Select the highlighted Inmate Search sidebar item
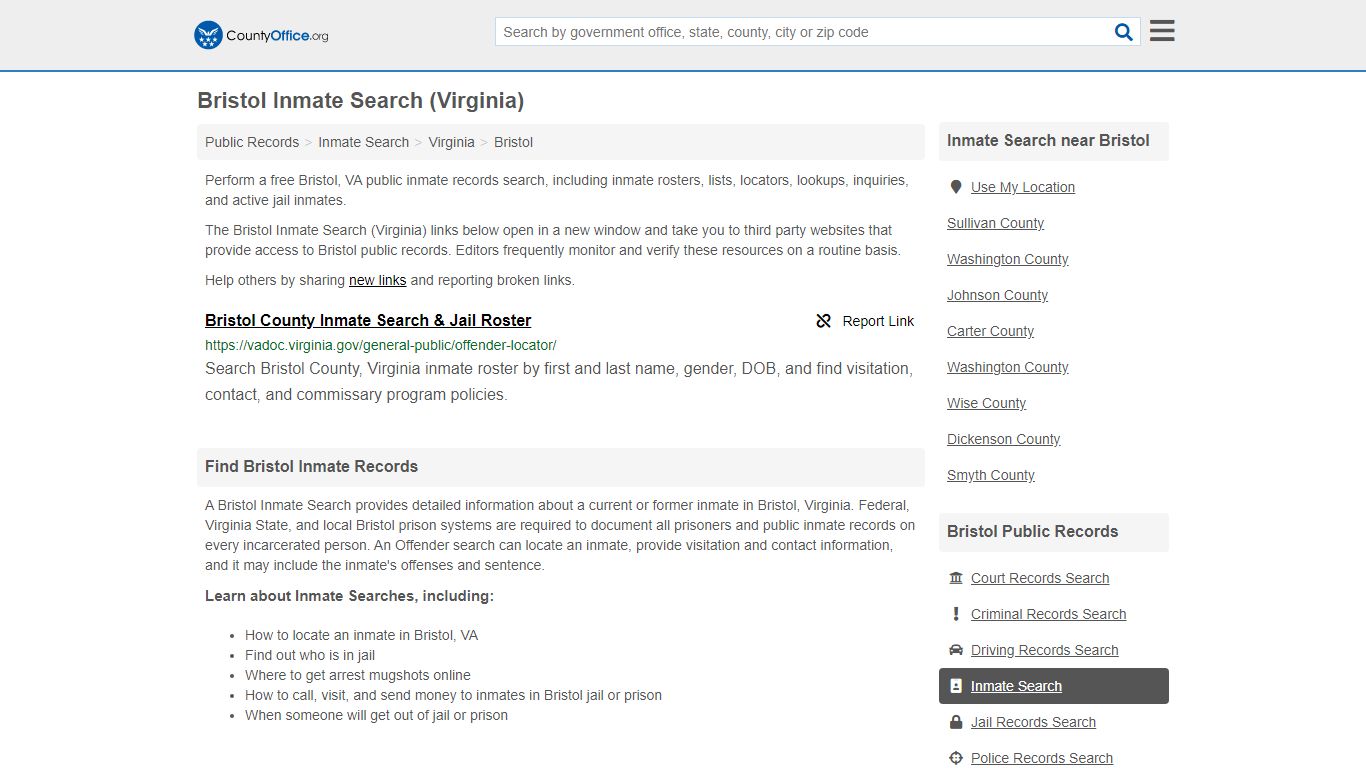Image resolution: width=1366 pixels, height=768 pixels. coord(1053,686)
